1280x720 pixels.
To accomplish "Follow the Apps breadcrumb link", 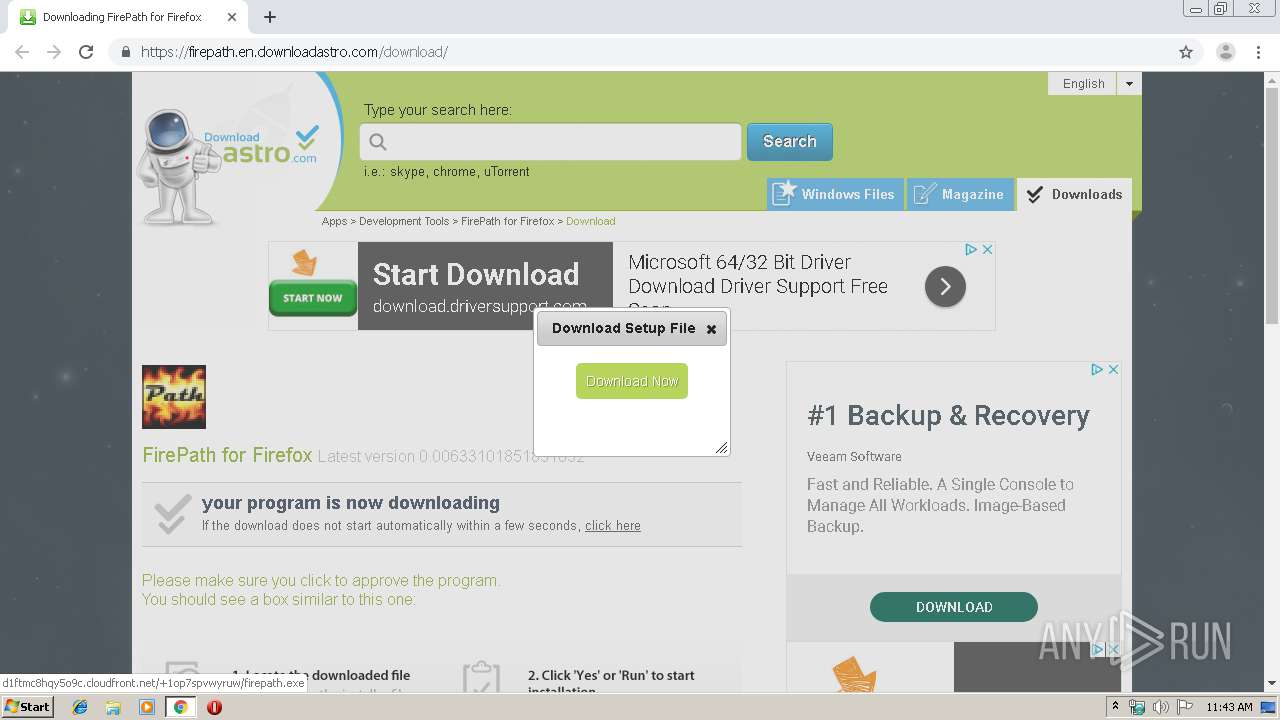I will pyautogui.click(x=334, y=221).
